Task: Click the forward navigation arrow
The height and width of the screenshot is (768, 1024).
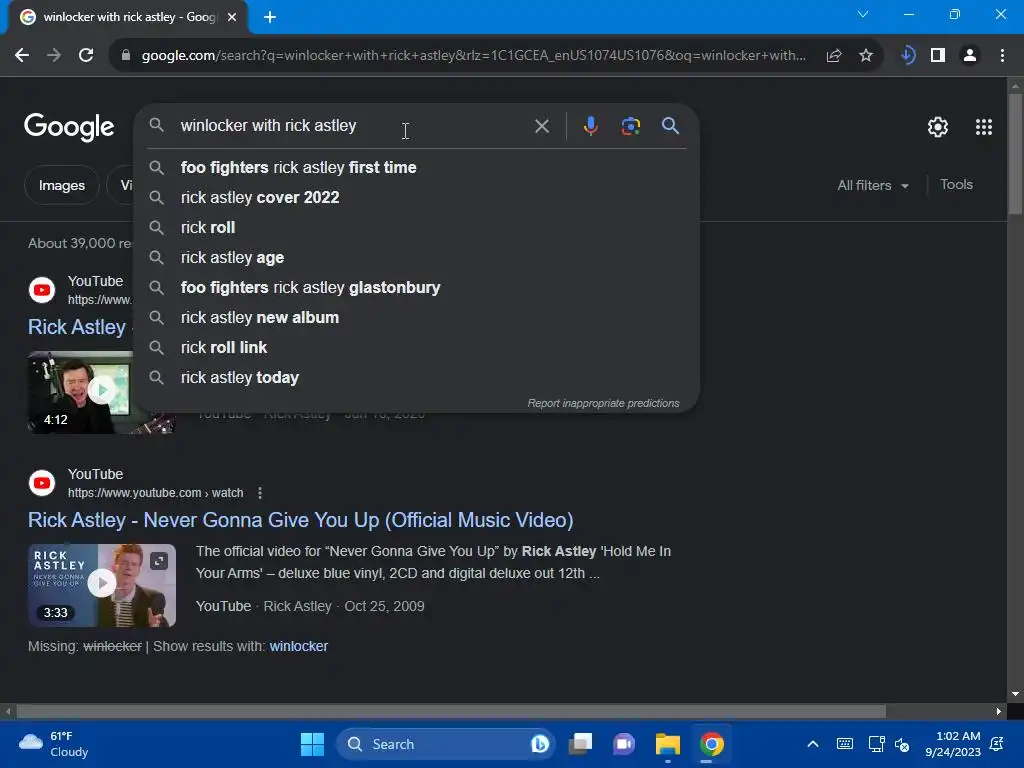Action: pos(54,56)
